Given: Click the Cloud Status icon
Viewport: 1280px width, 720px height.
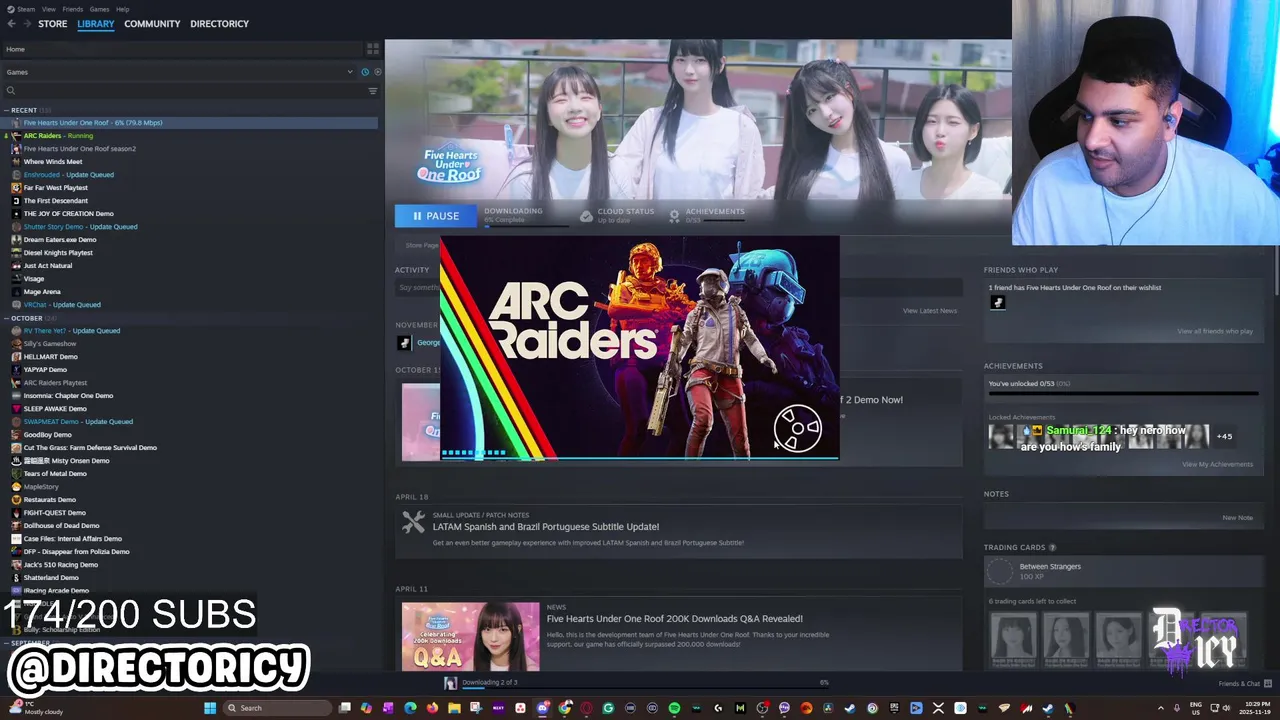Looking at the screenshot, I should 586,216.
